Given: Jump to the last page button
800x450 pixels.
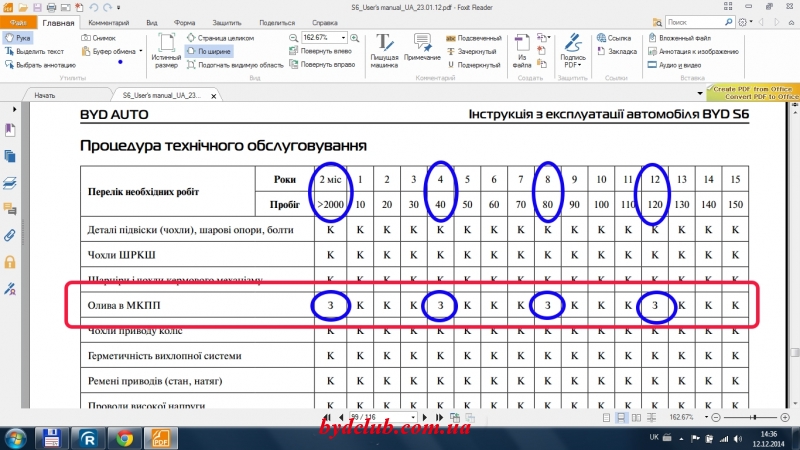Looking at the screenshot, I should [x=439, y=417].
